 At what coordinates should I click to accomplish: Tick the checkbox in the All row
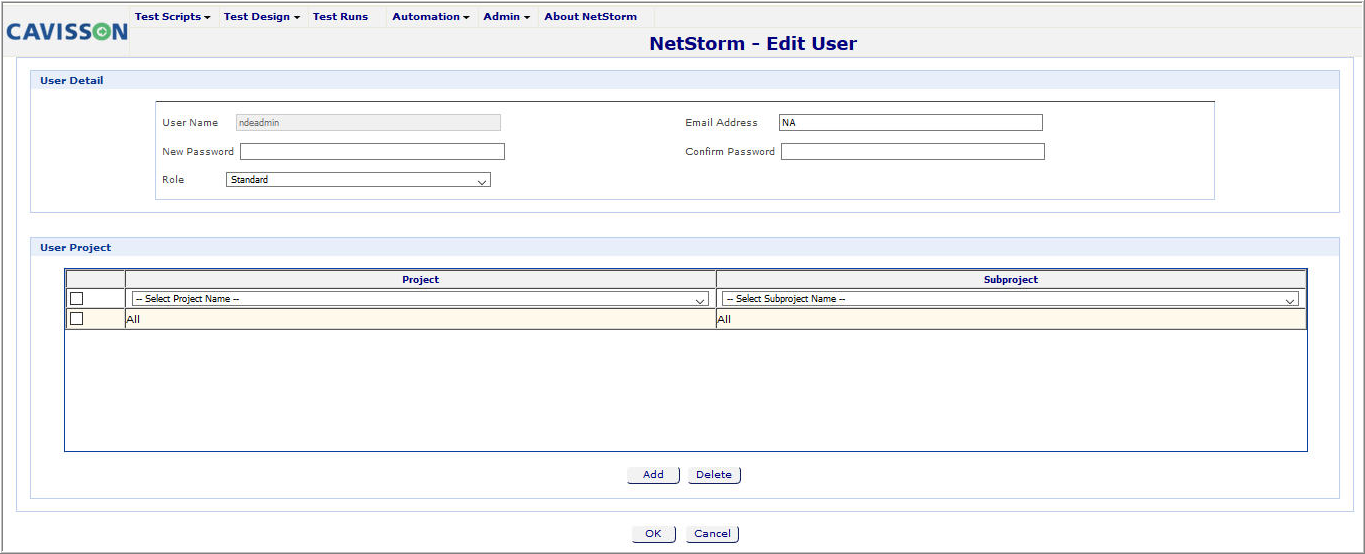[77, 319]
